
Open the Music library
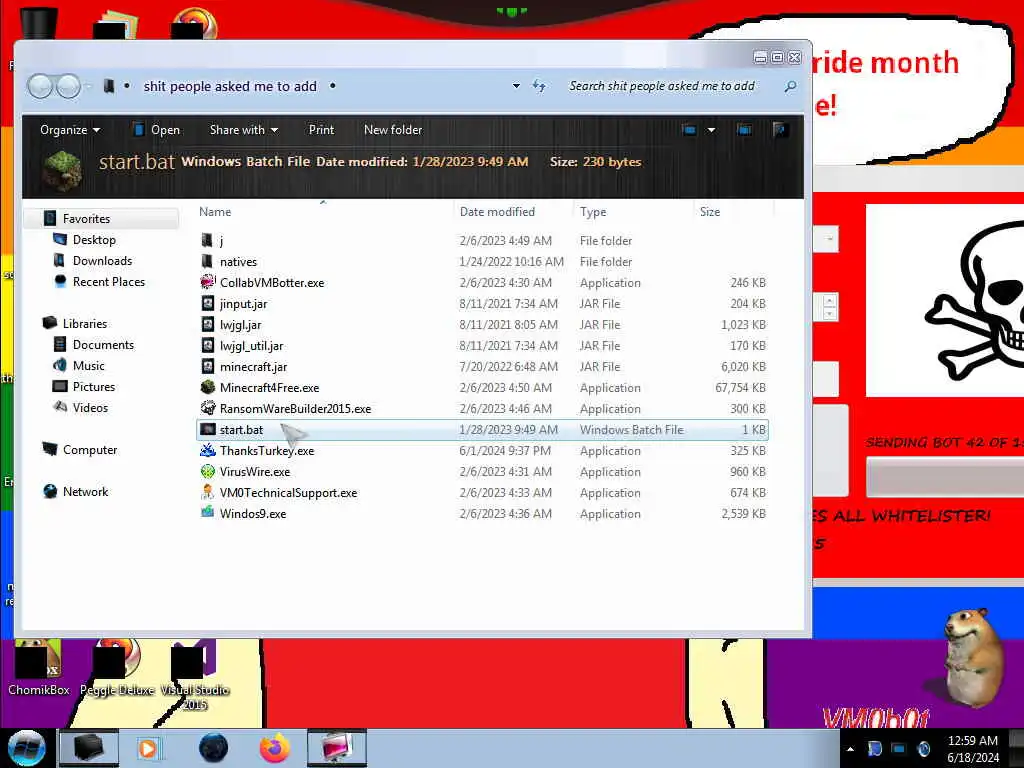pos(88,366)
